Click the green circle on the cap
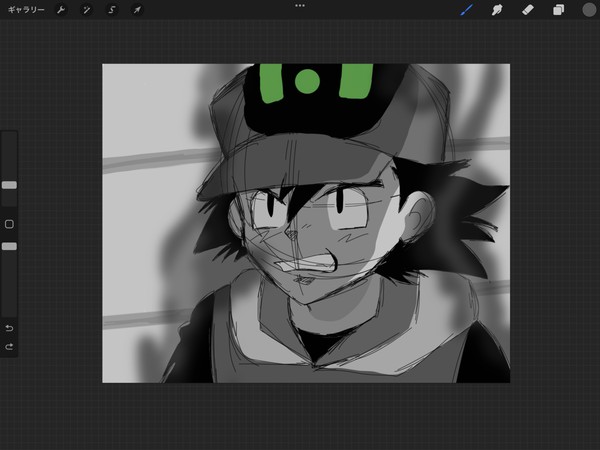 (307, 81)
